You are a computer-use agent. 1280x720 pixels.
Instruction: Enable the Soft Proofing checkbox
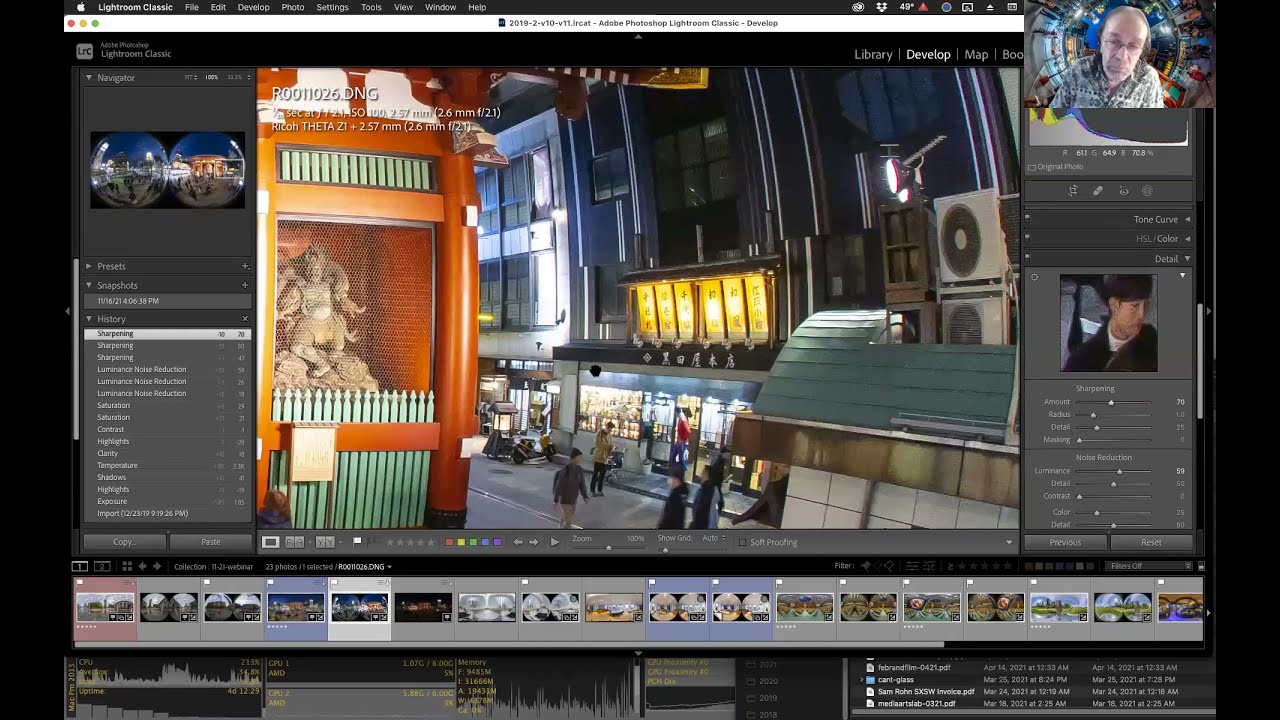click(x=742, y=542)
